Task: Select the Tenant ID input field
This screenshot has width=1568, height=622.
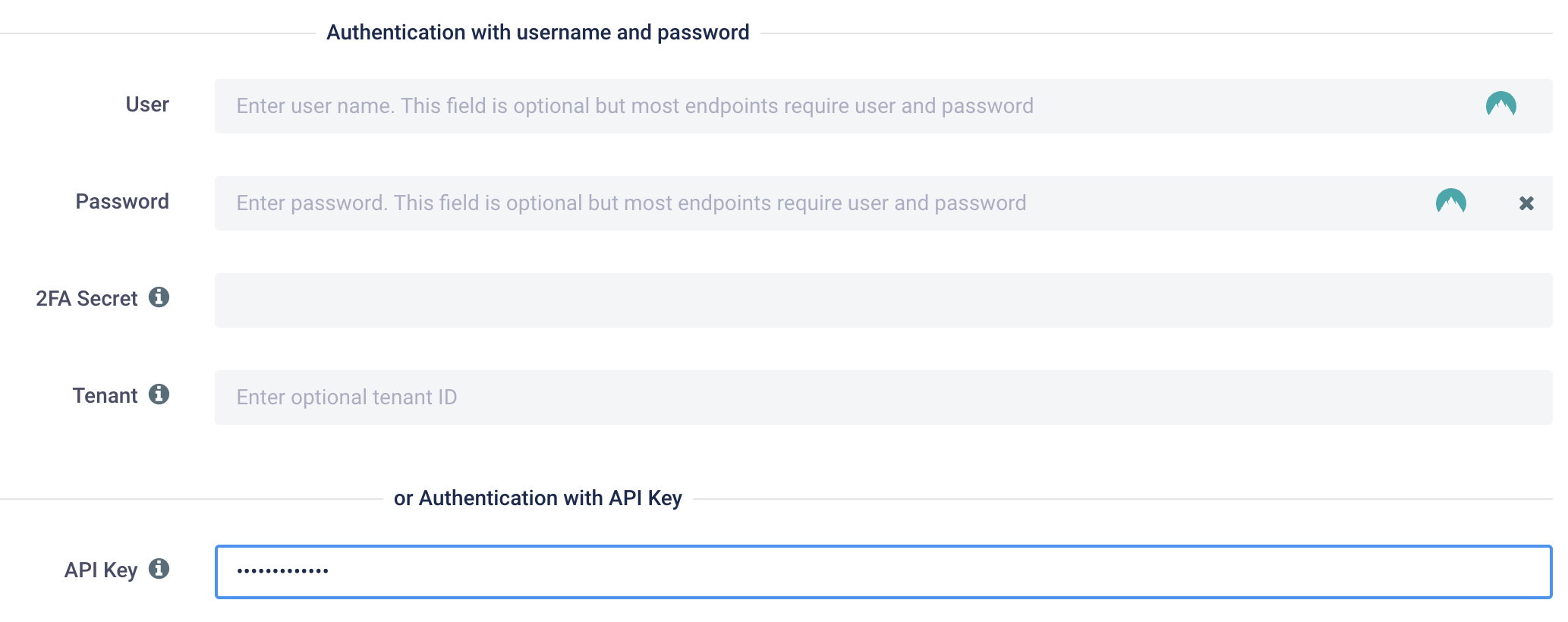Action: 883,397
